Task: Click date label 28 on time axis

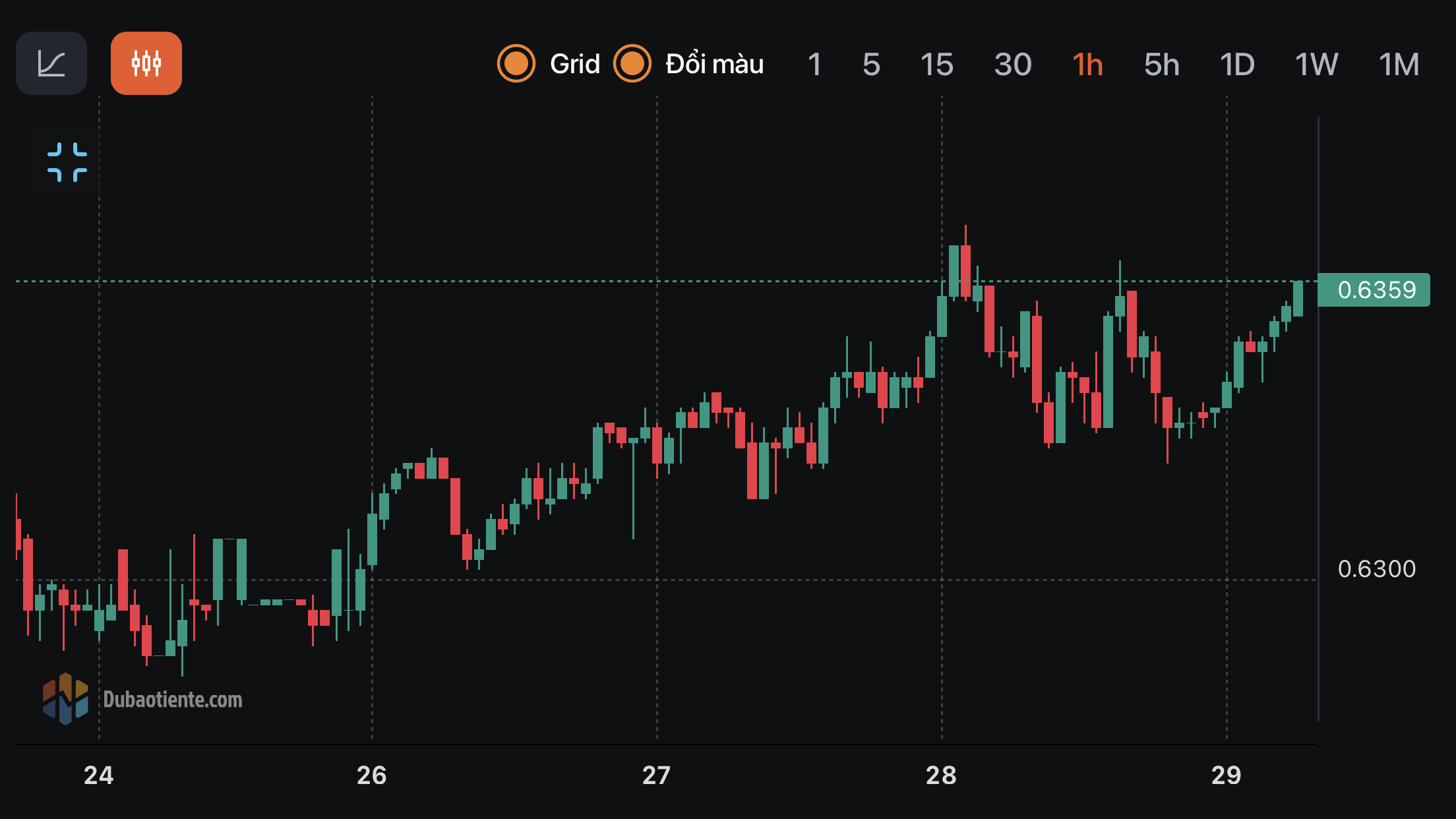Action: (x=941, y=775)
